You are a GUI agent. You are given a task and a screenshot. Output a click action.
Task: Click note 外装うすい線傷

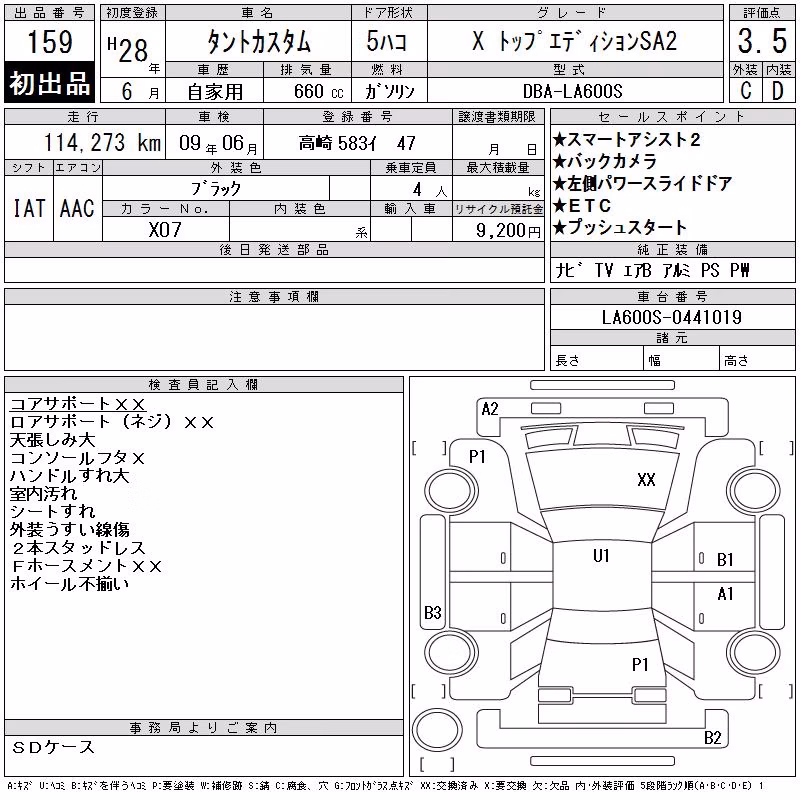[x=70, y=530]
